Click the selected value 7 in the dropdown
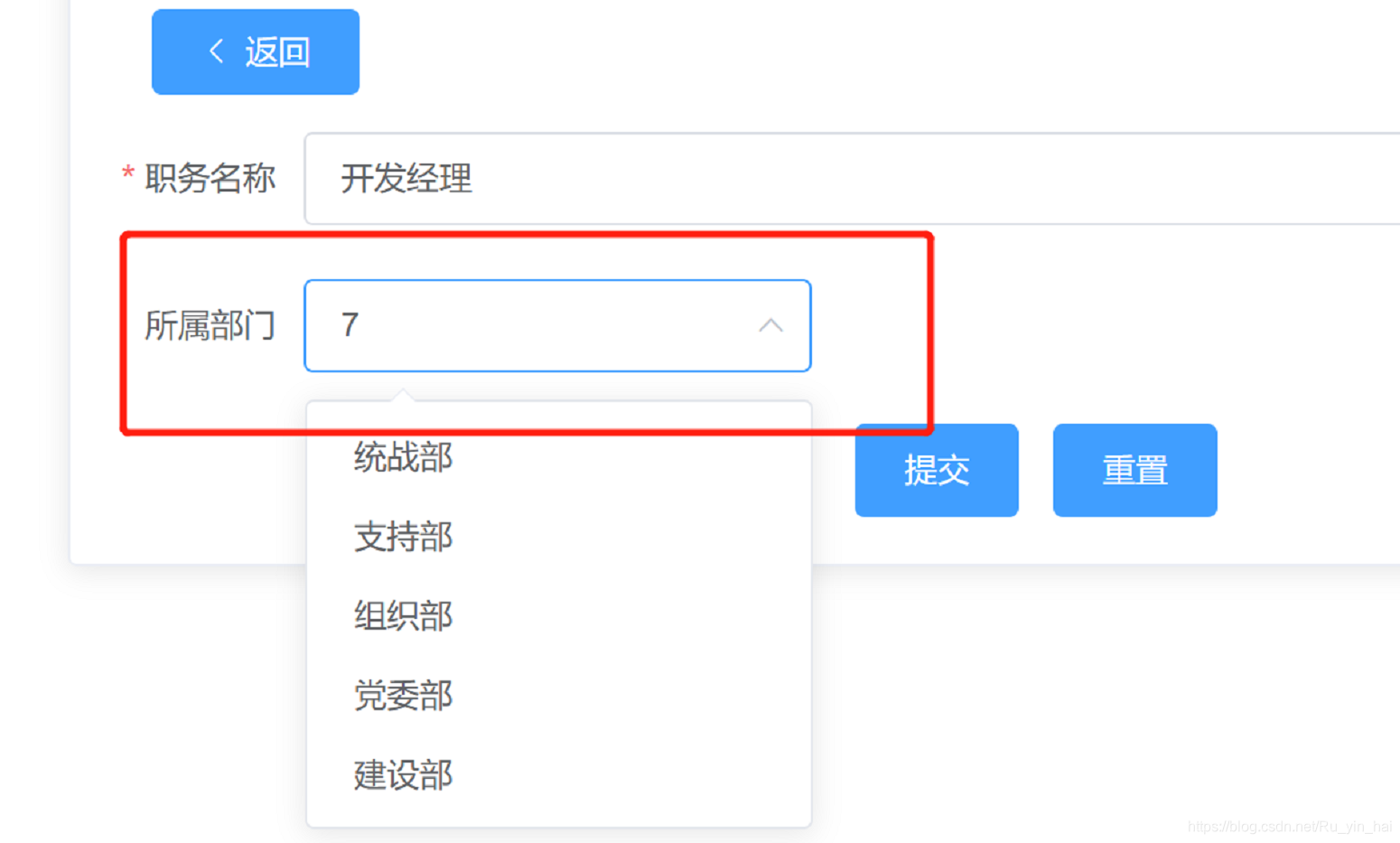 point(350,325)
